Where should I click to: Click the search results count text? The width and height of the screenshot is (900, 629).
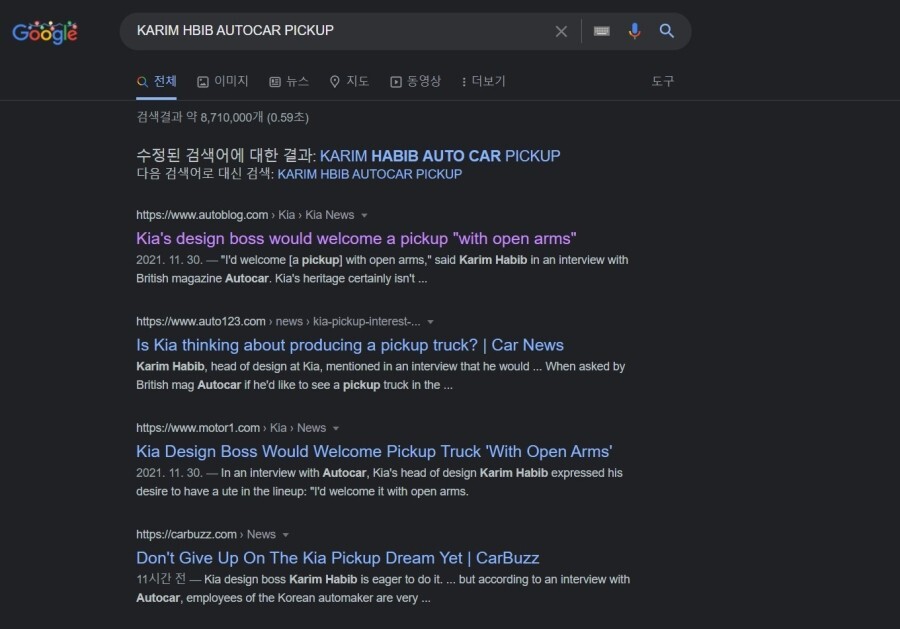pyautogui.click(x=223, y=117)
